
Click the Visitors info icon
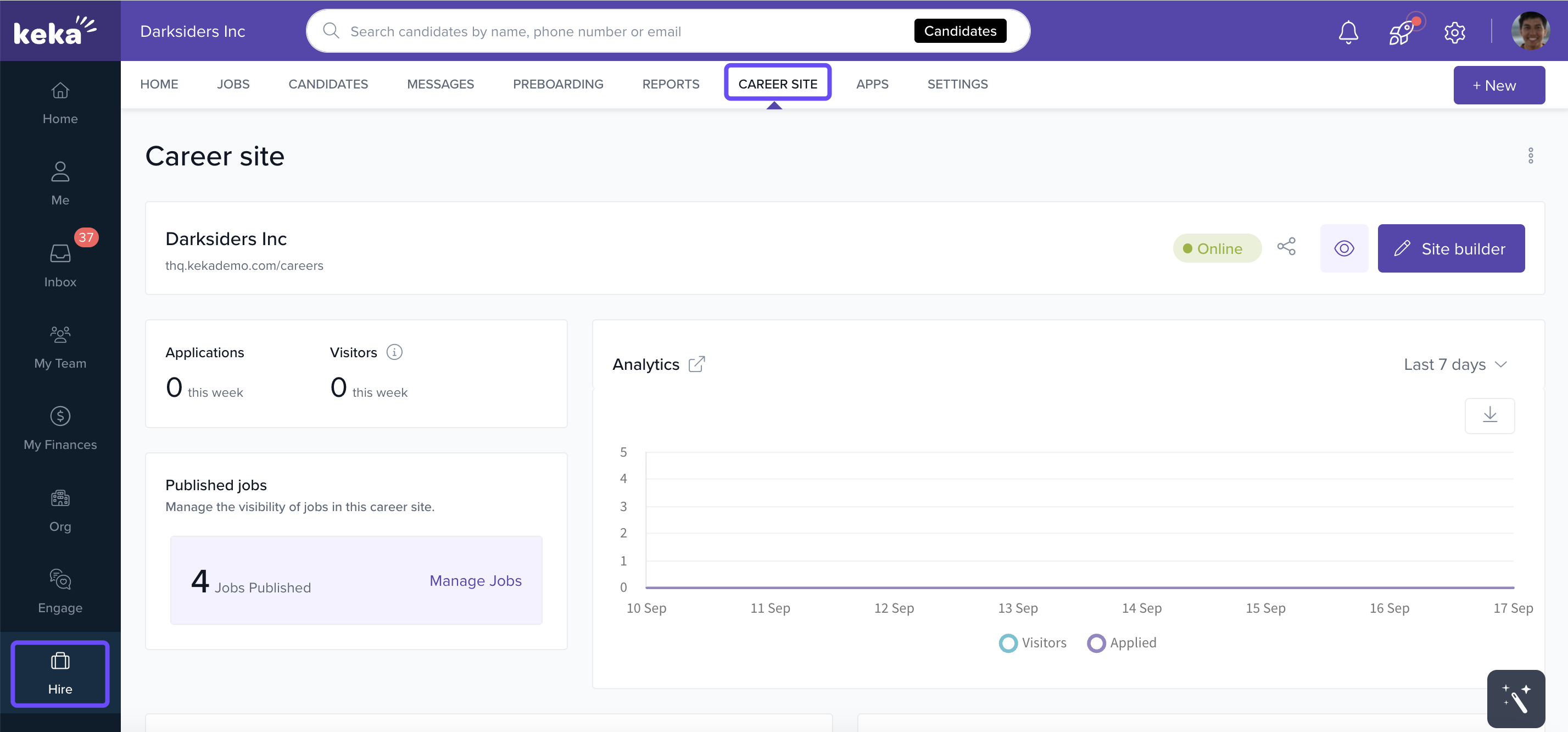[394, 352]
